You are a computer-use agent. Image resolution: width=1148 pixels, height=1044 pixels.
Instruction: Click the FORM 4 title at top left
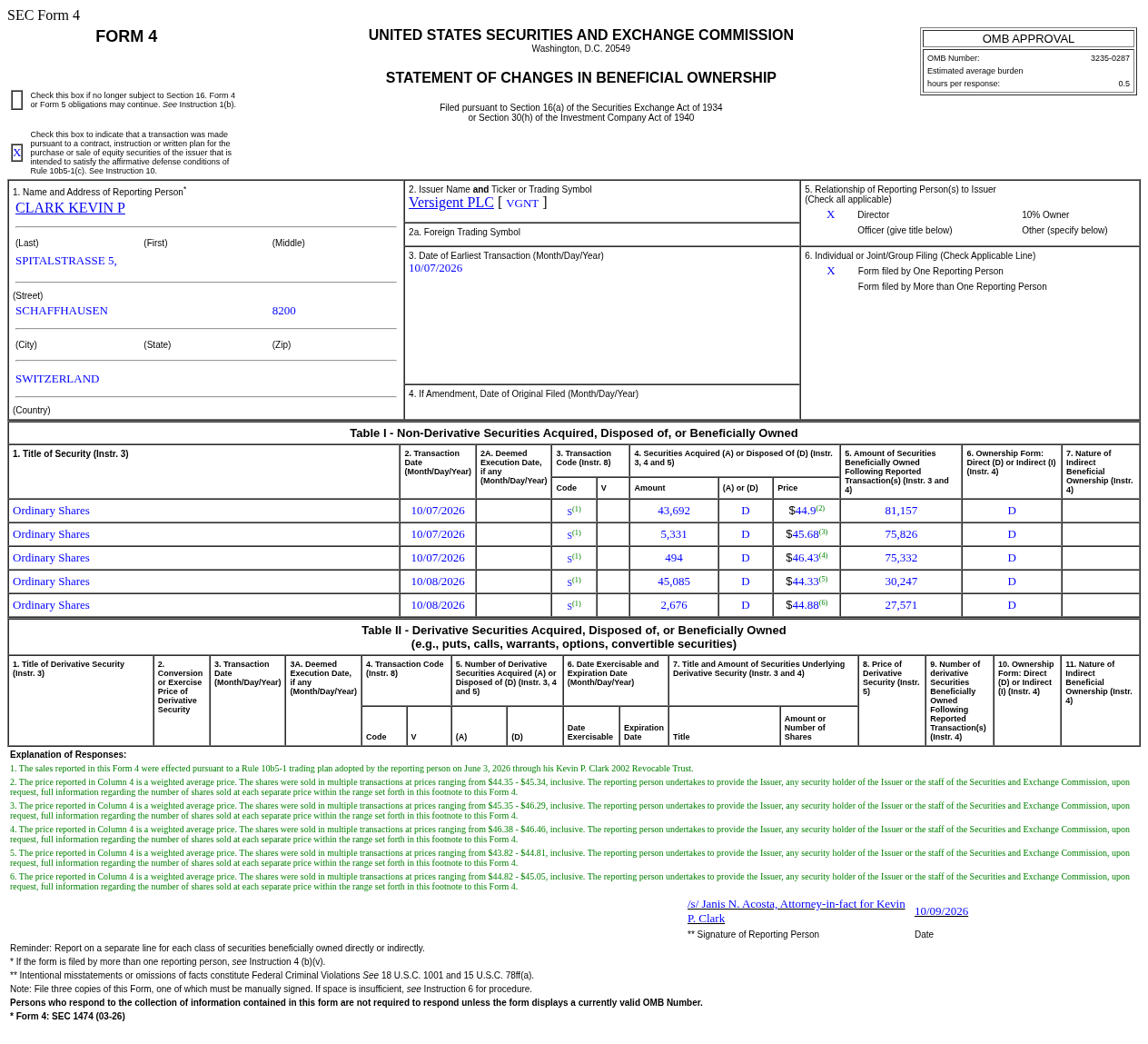click(x=126, y=36)
